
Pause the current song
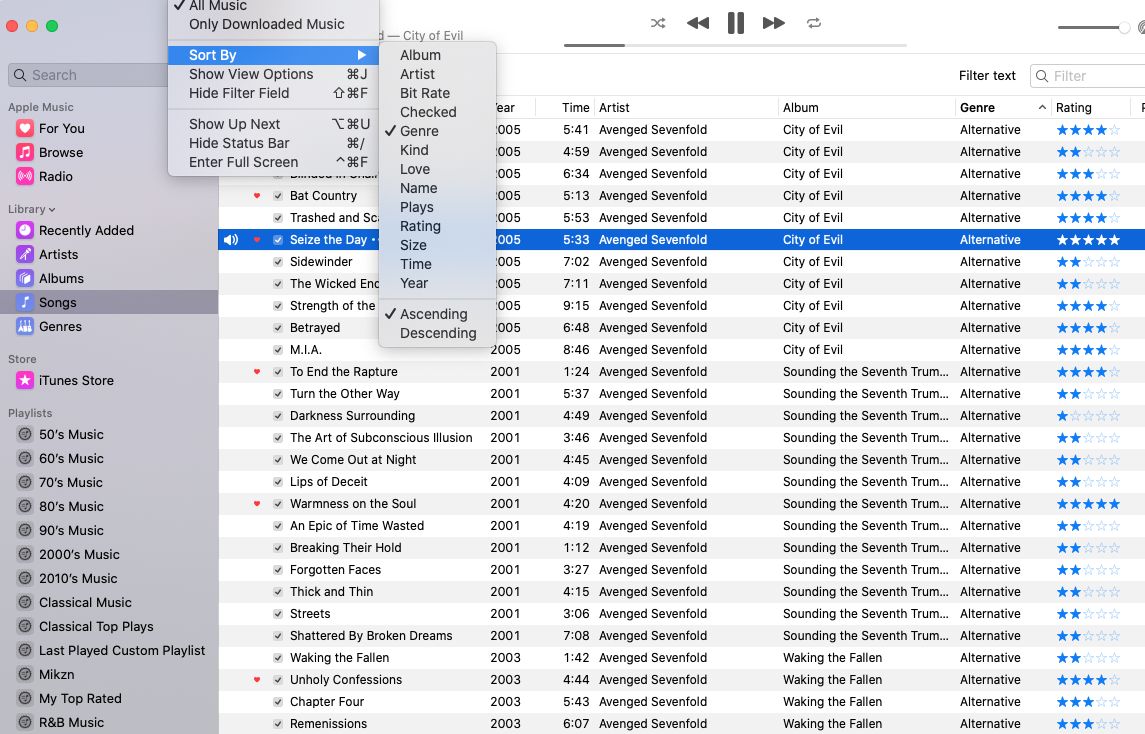[x=735, y=23]
